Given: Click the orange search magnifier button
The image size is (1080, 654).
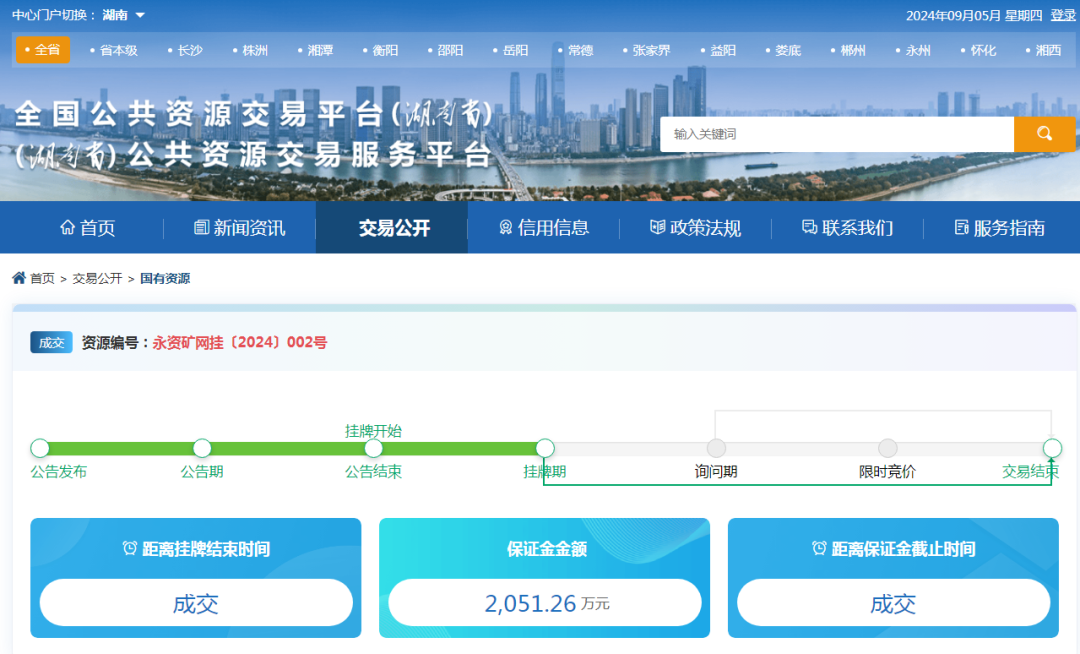Looking at the screenshot, I should click(x=1044, y=134).
